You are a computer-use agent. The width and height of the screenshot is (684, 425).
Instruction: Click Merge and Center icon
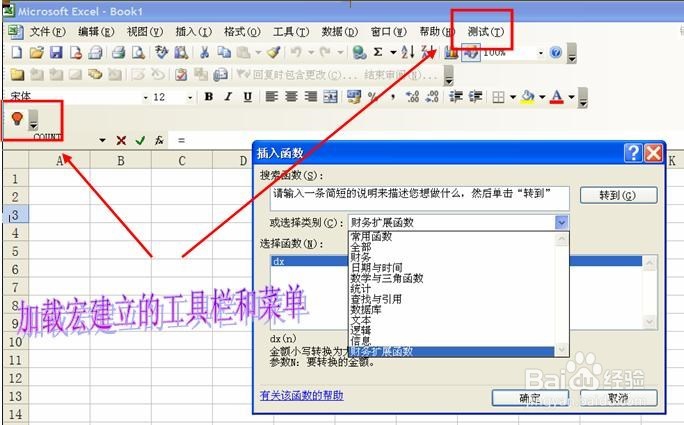330,96
